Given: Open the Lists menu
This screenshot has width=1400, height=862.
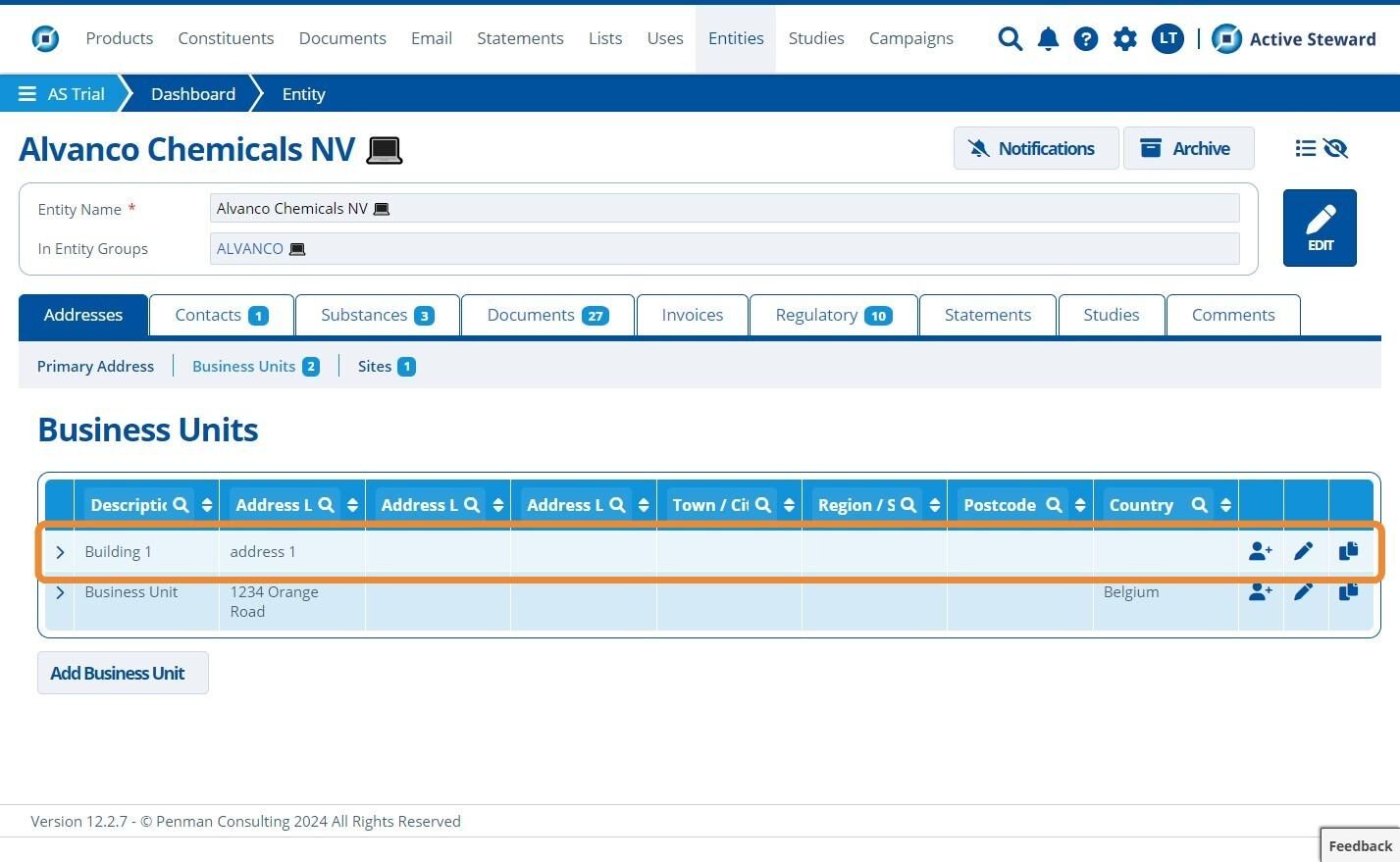Looking at the screenshot, I should [605, 38].
